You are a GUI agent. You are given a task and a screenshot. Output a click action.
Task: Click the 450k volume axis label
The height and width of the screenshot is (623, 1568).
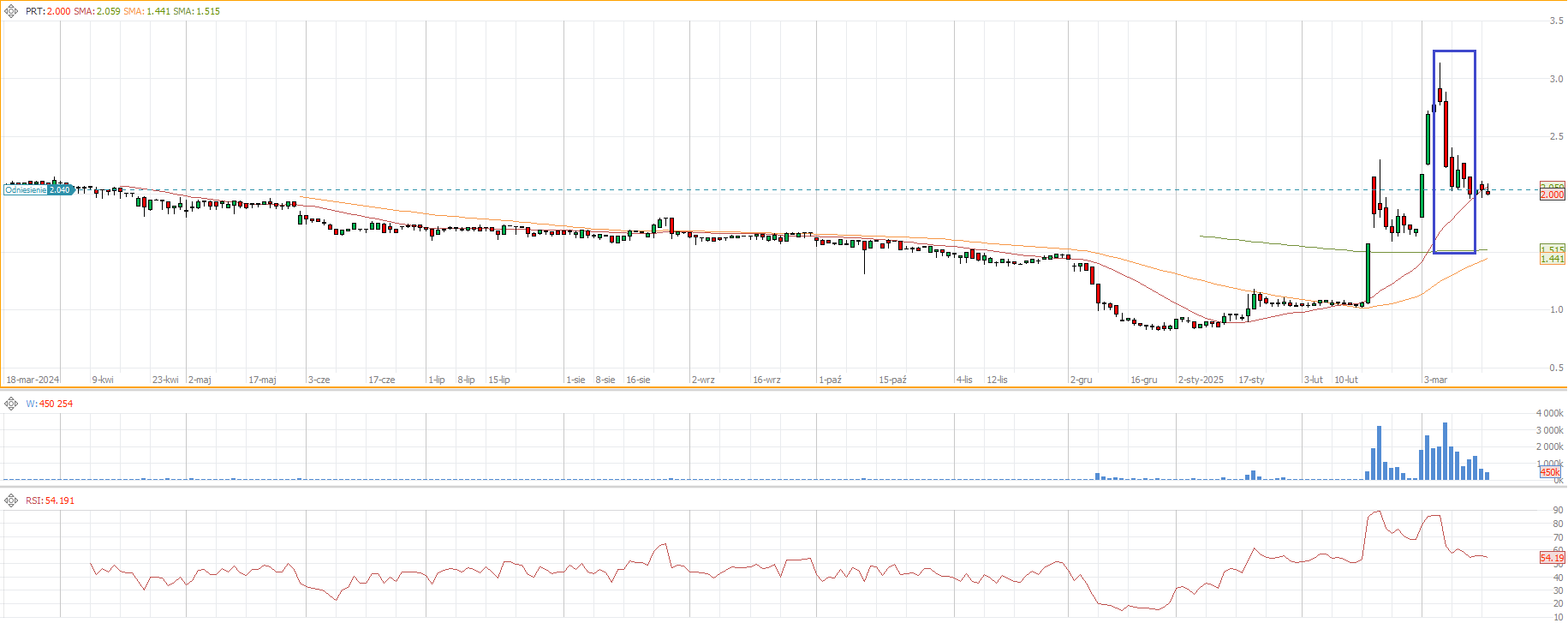pos(1550,472)
